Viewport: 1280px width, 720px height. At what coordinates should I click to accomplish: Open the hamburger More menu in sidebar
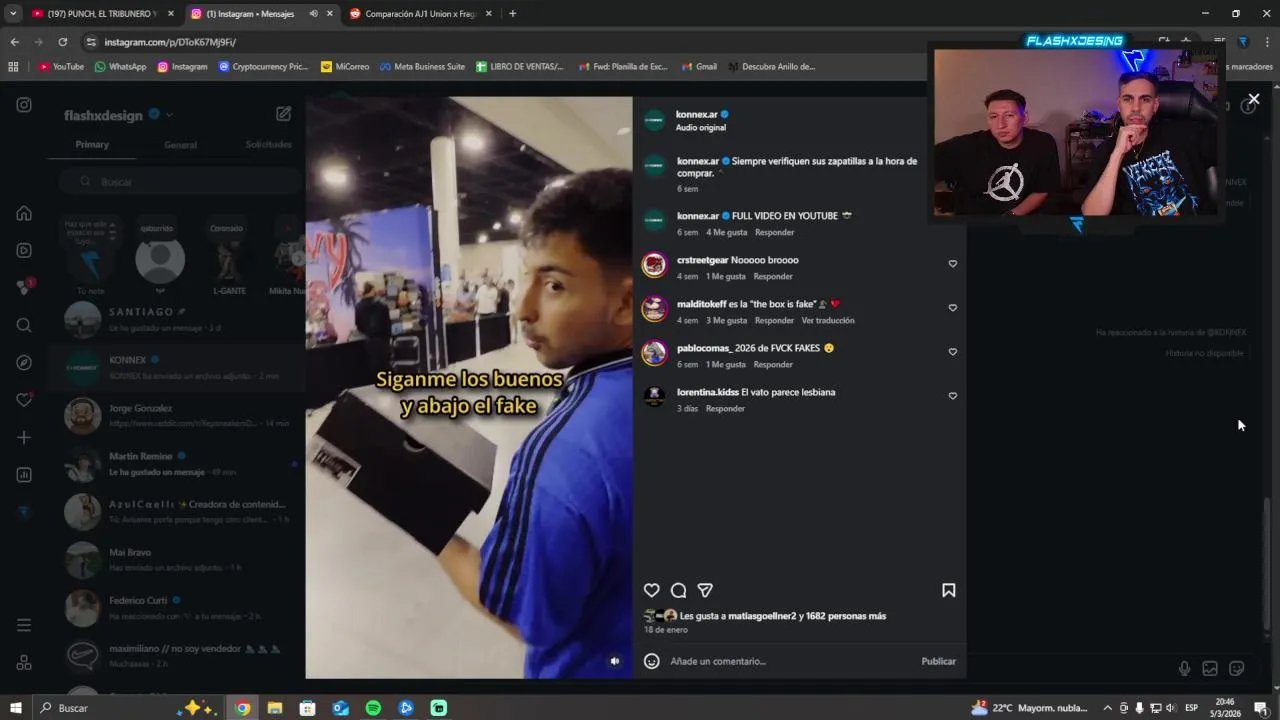click(24, 625)
